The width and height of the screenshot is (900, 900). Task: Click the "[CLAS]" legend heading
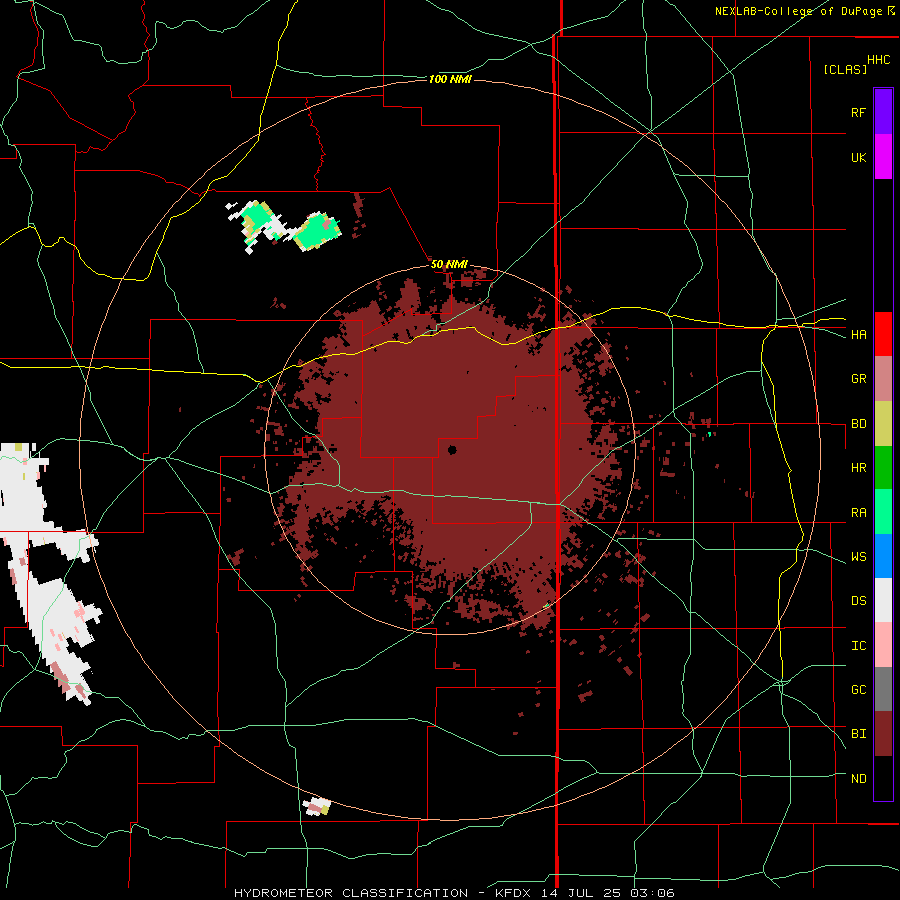click(x=845, y=69)
